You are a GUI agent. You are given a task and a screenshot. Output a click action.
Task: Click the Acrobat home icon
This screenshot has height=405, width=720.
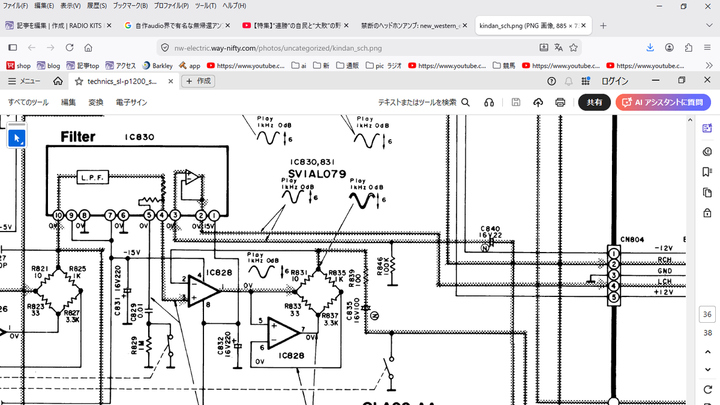[58, 81]
